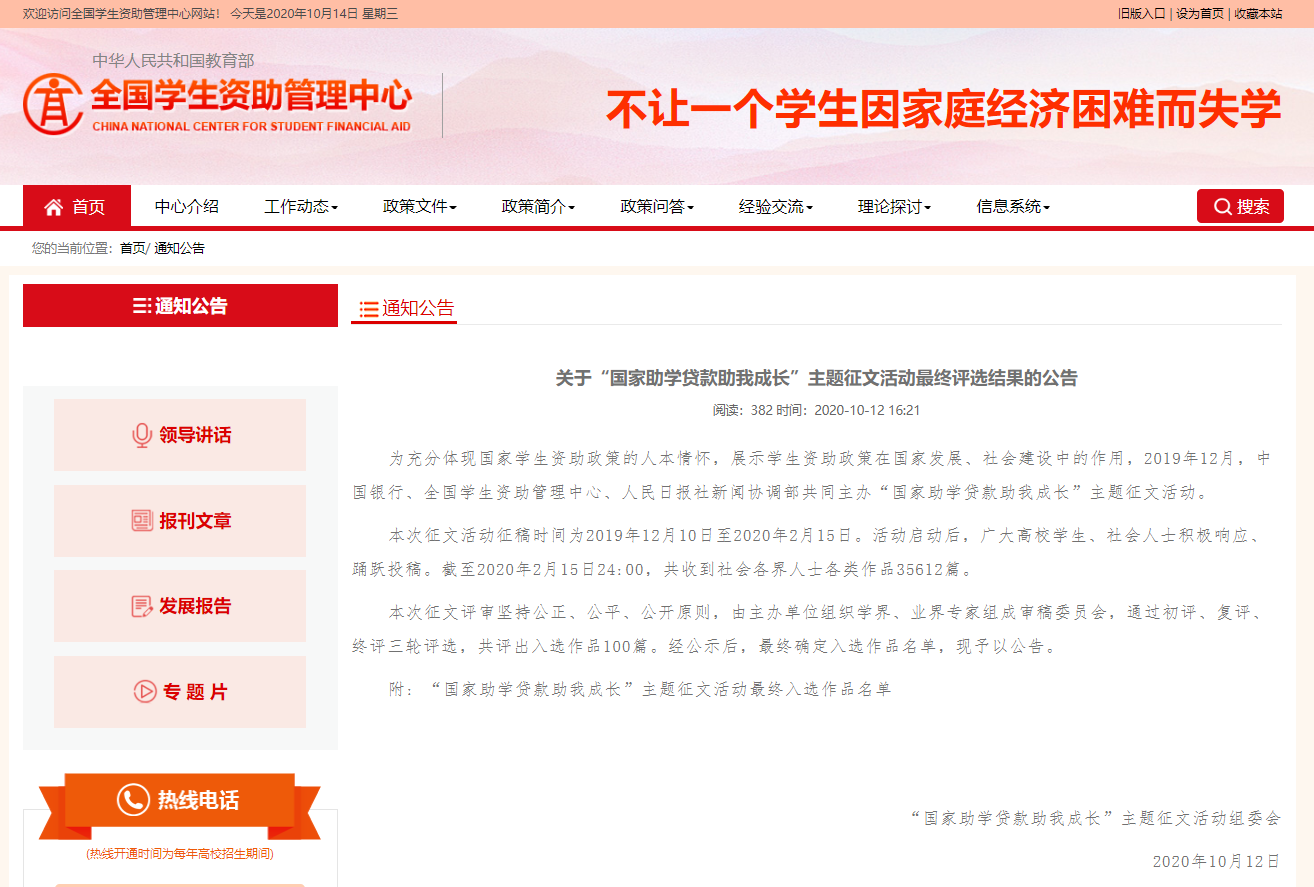This screenshot has height=887, width=1314.
Task: Click the list icon beside 通知公告 heading
Action: [369, 309]
